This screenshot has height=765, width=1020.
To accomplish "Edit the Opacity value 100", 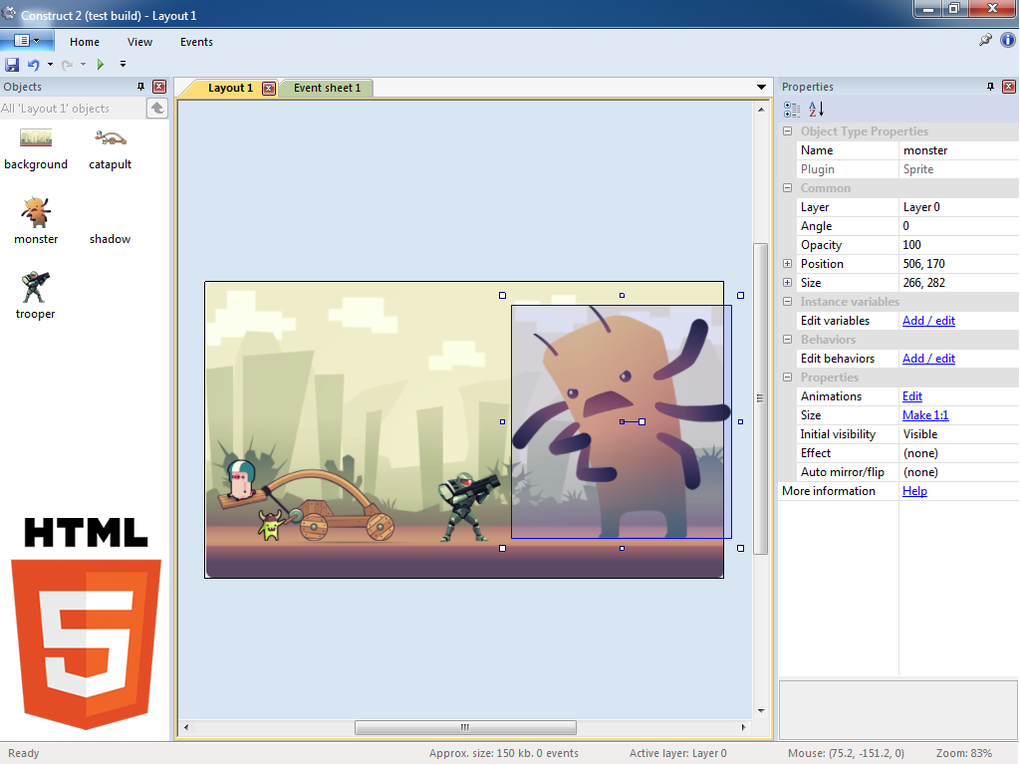I will 959,245.
